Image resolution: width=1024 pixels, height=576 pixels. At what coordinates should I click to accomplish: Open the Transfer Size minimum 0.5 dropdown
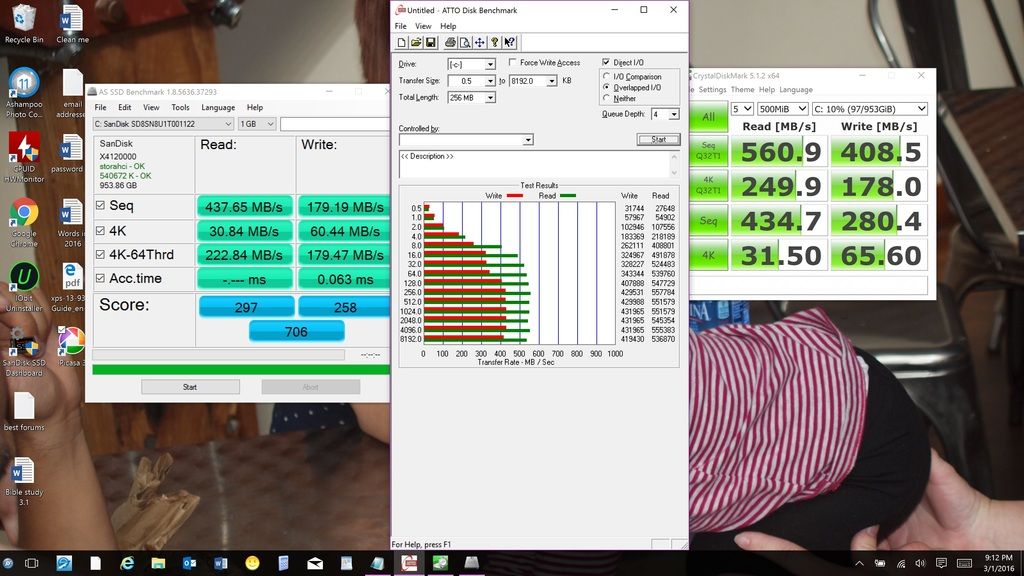point(490,81)
